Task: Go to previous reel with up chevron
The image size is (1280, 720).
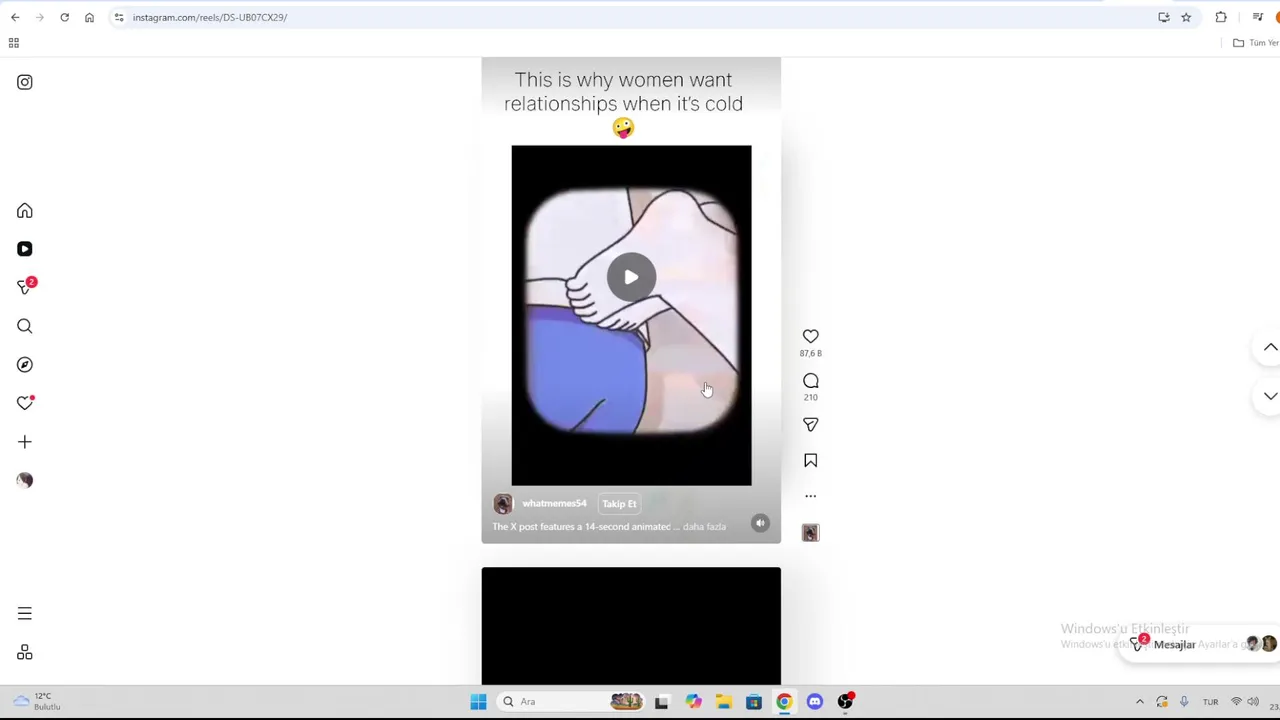Action: tap(1270, 347)
